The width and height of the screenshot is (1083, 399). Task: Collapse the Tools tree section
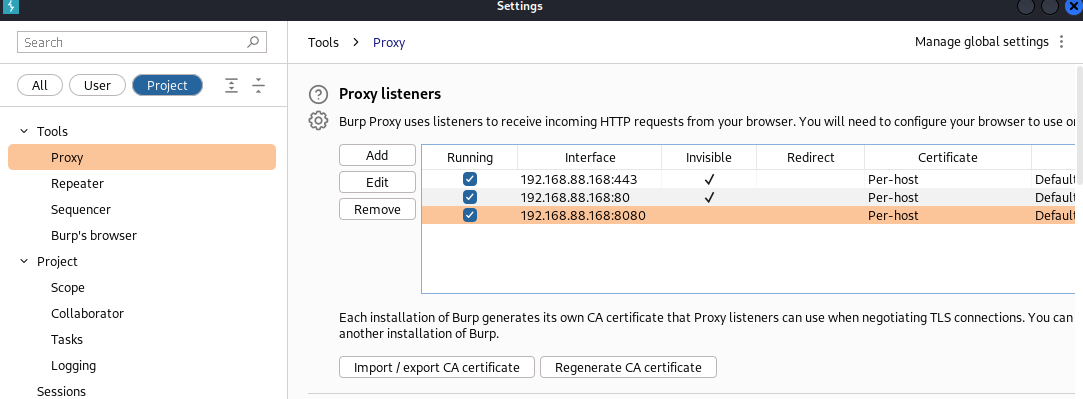[24, 131]
